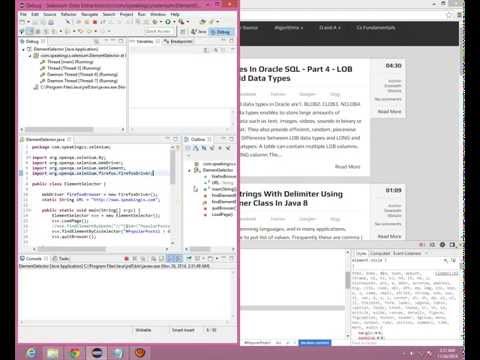The image size is (480, 360).
Task: Collapse the com.speaklogics.selenium.ElementSelector debug node
Action: [30, 56]
